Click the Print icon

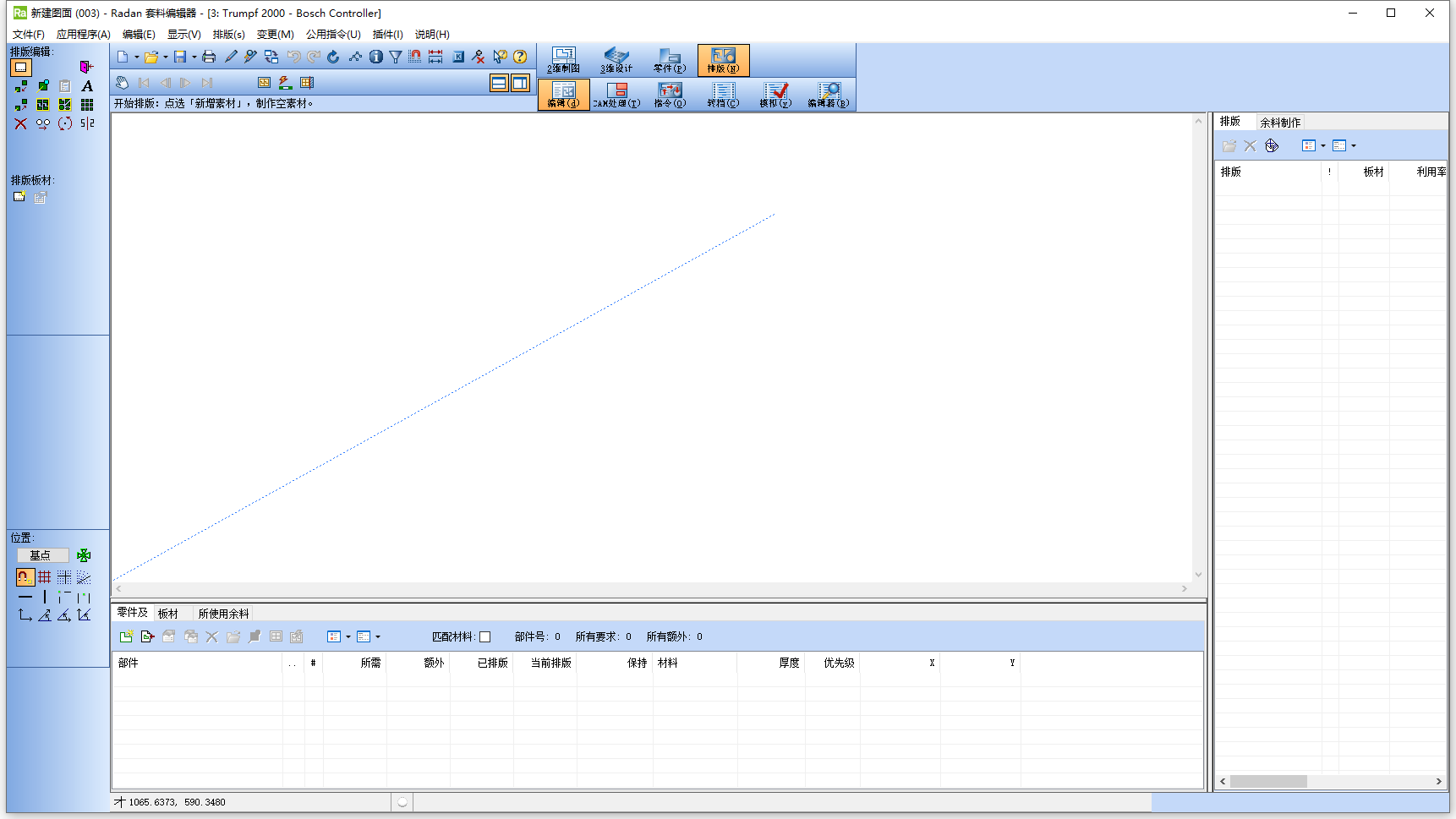(x=209, y=57)
